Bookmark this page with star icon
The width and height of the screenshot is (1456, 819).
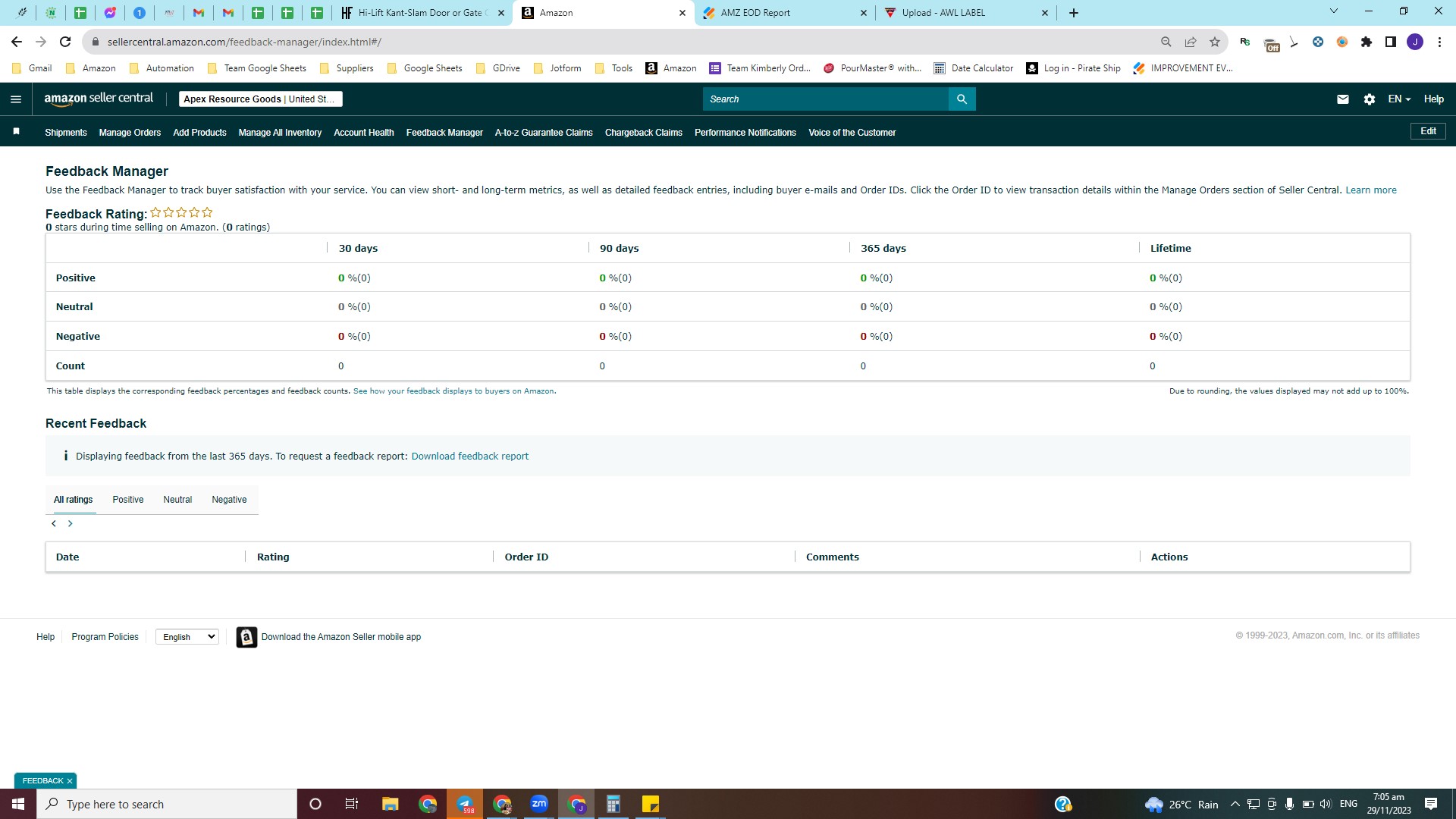(x=1215, y=42)
